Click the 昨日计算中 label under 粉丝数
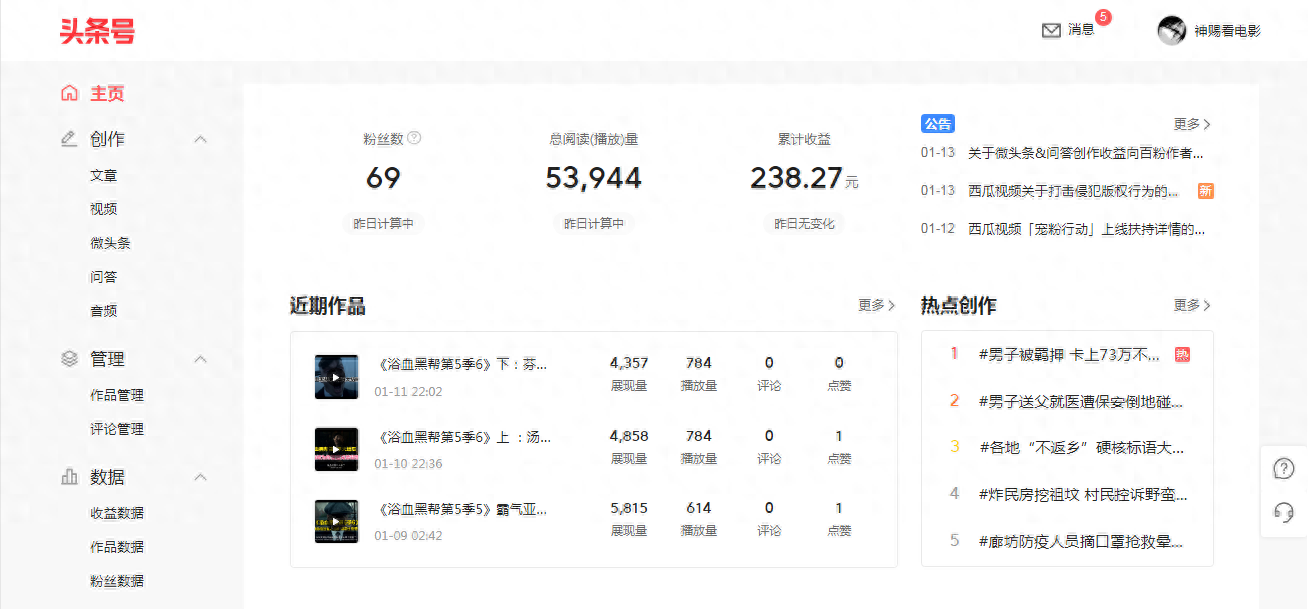The image size is (1309, 609). [383, 224]
